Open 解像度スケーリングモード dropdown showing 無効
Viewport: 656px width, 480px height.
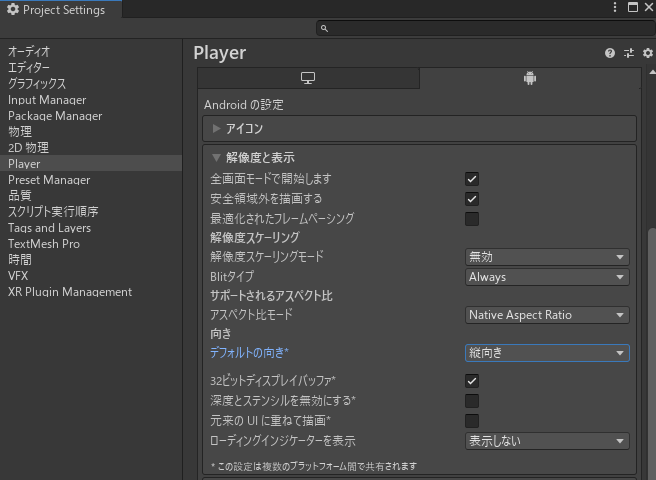point(547,257)
